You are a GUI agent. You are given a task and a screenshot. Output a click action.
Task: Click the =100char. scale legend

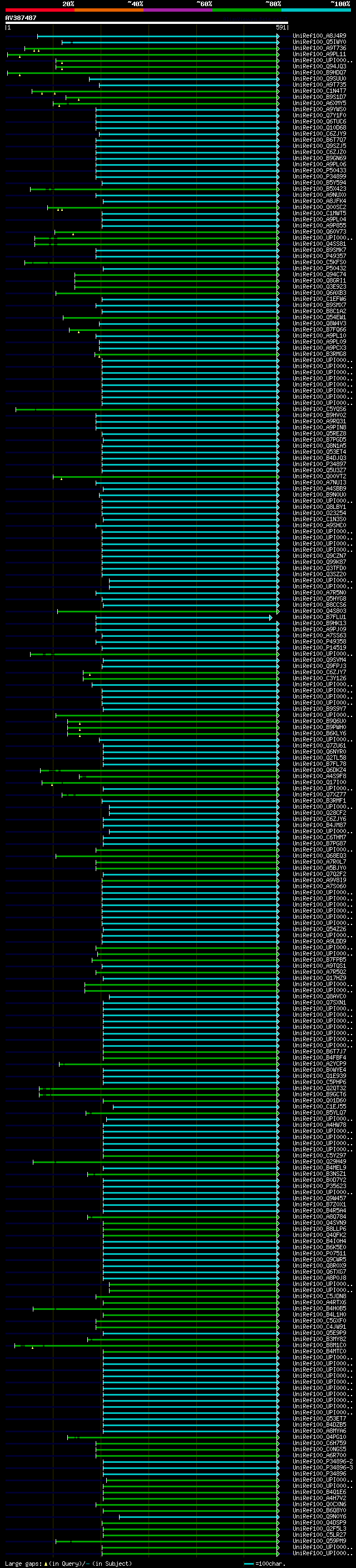pos(265,1563)
